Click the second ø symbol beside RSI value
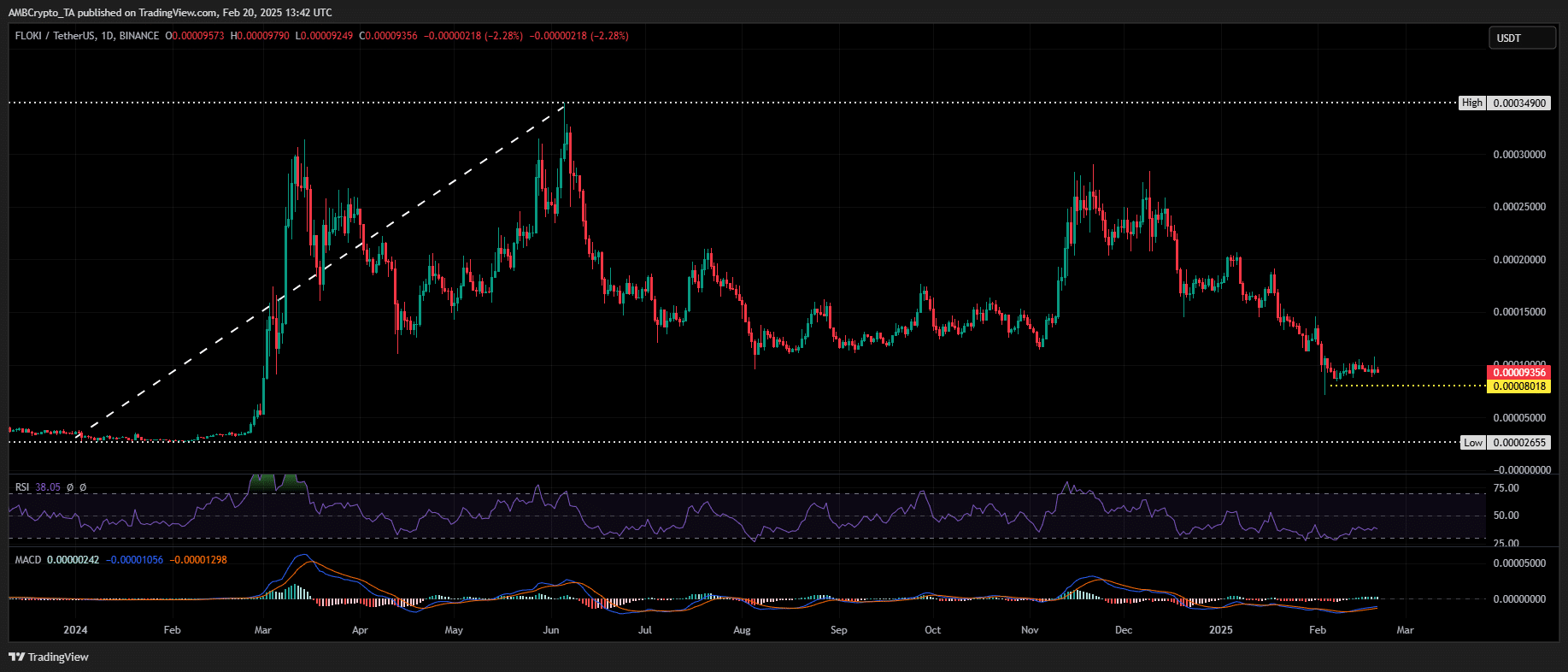This screenshot has width=1568, height=672. 83,487
